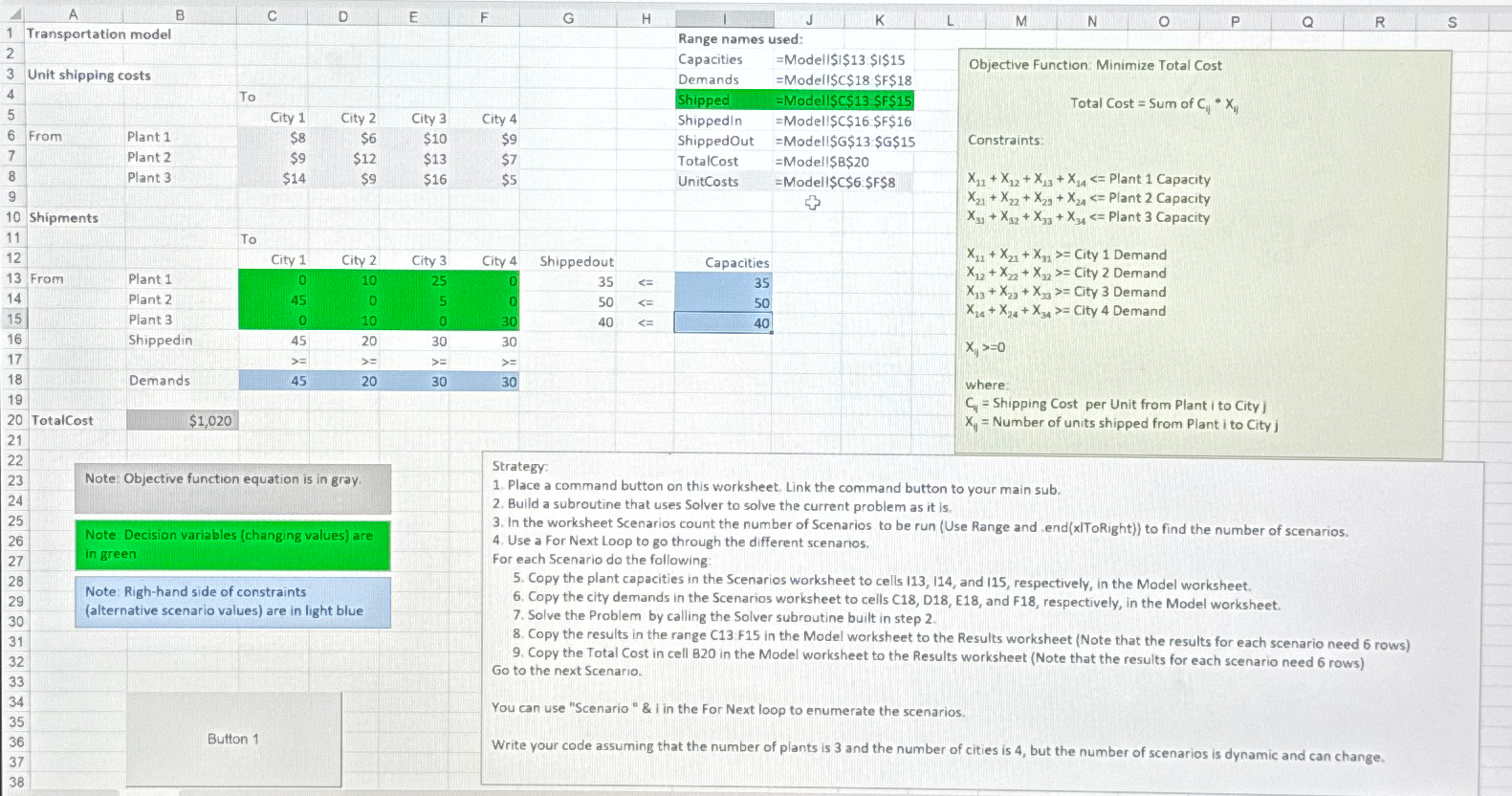Select the TotalCost label beside $1,020
The width and height of the screenshot is (1512, 796).
pos(62,420)
